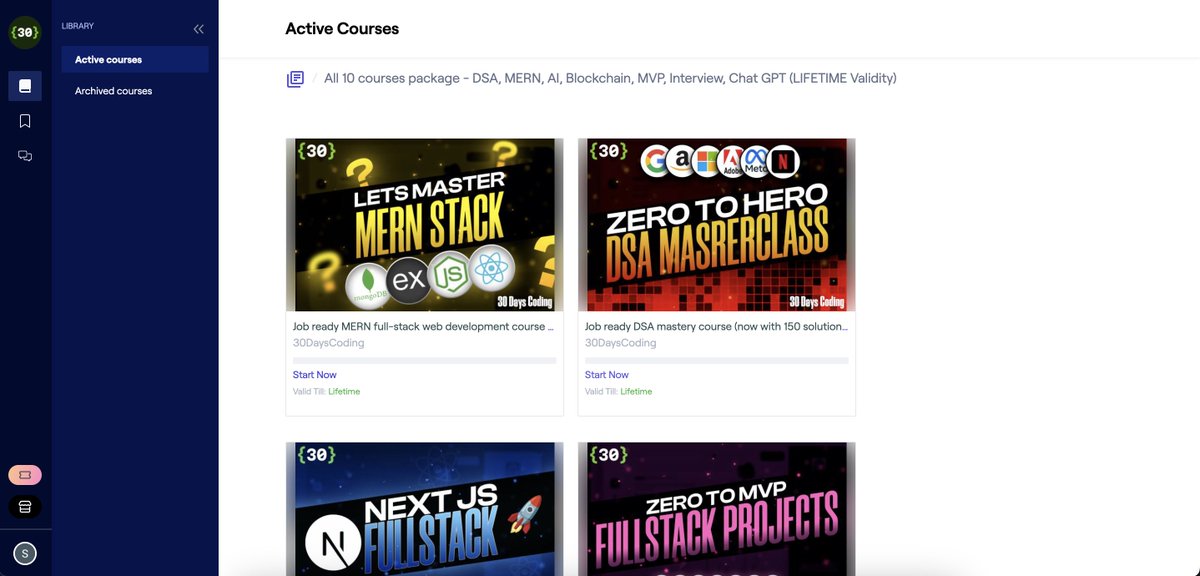Viewport: 1200px width, 576px height.
Task: Click Start Now under the DSA course
Action: point(606,375)
